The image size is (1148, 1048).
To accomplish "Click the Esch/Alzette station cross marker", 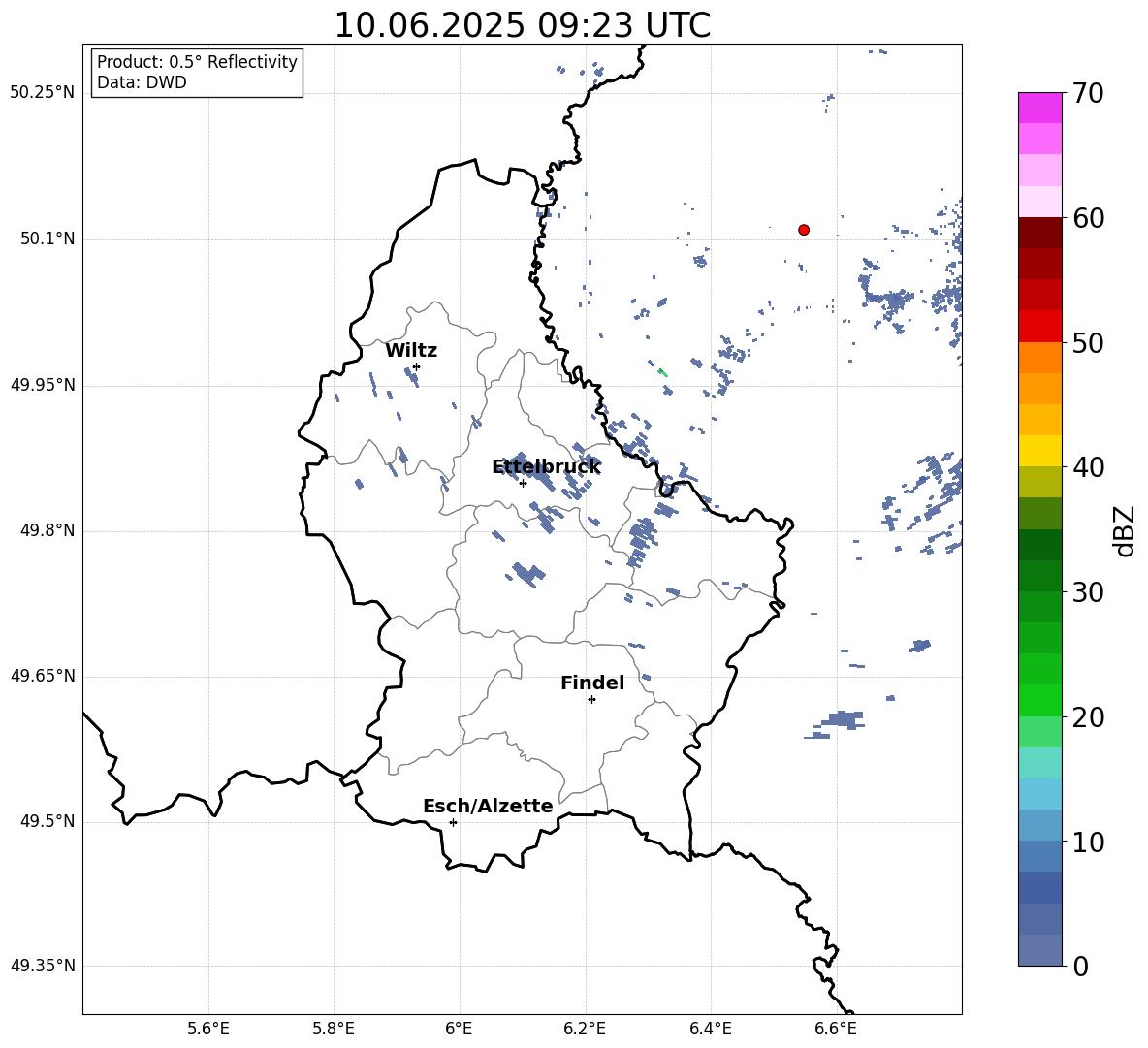I will [453, 822].
